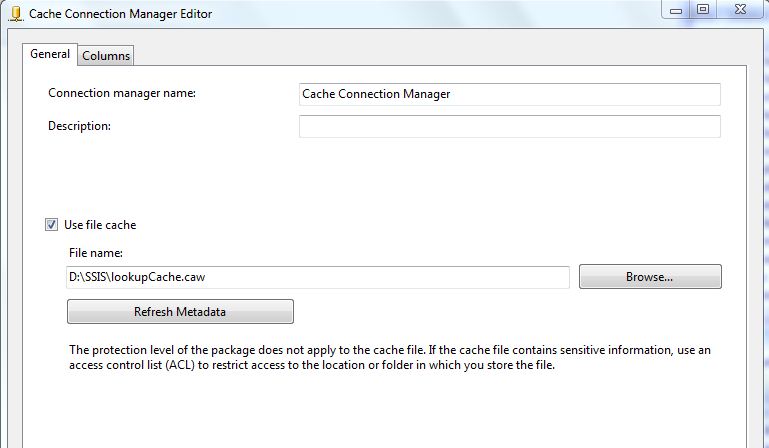
Task: Uncheck the Use file cache checkbox
Action: (51, 225)
